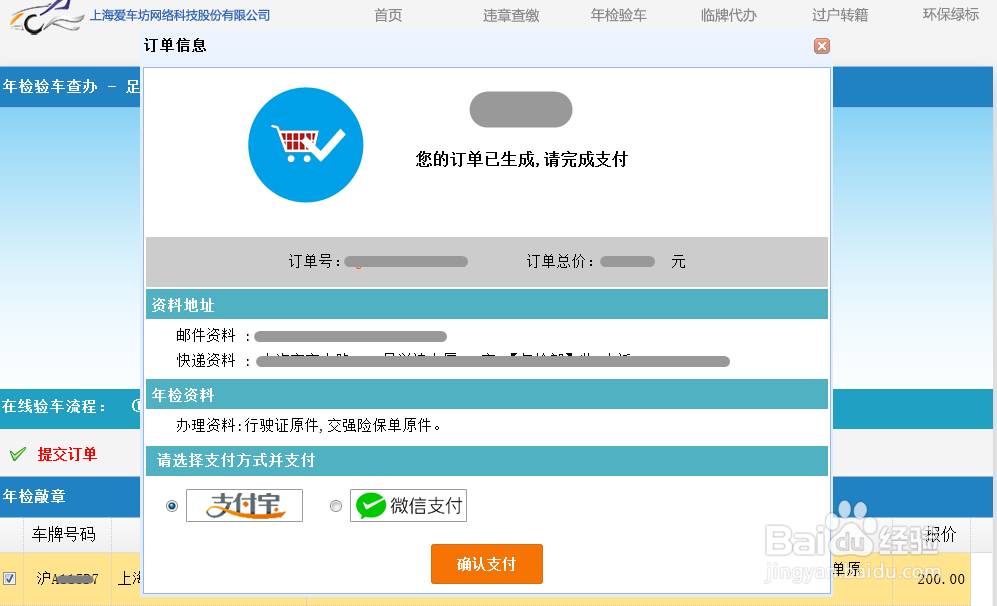This screenshot has height=606, width=997.
Task: Click the 订单信息 dialog title
Action: tap(175, 45)
